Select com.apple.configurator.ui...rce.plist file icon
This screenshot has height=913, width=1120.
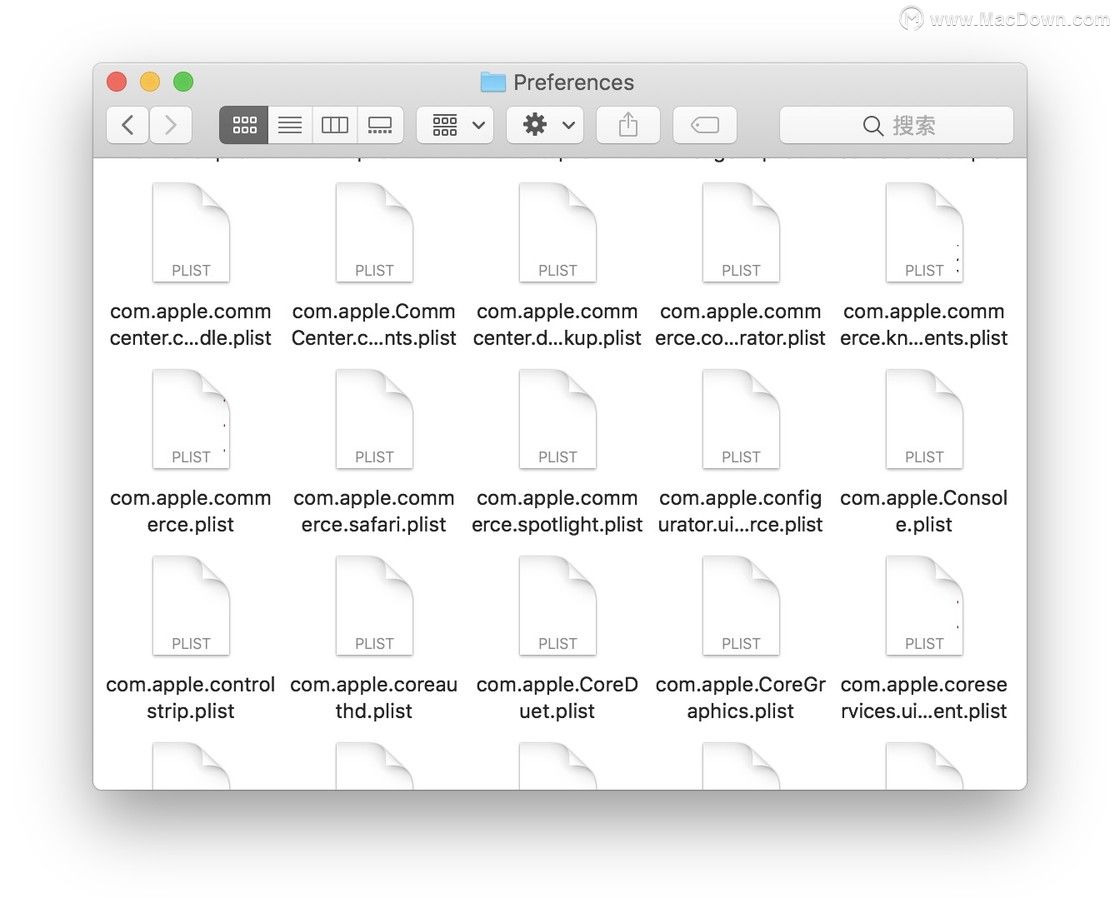[x=741, y=419]
